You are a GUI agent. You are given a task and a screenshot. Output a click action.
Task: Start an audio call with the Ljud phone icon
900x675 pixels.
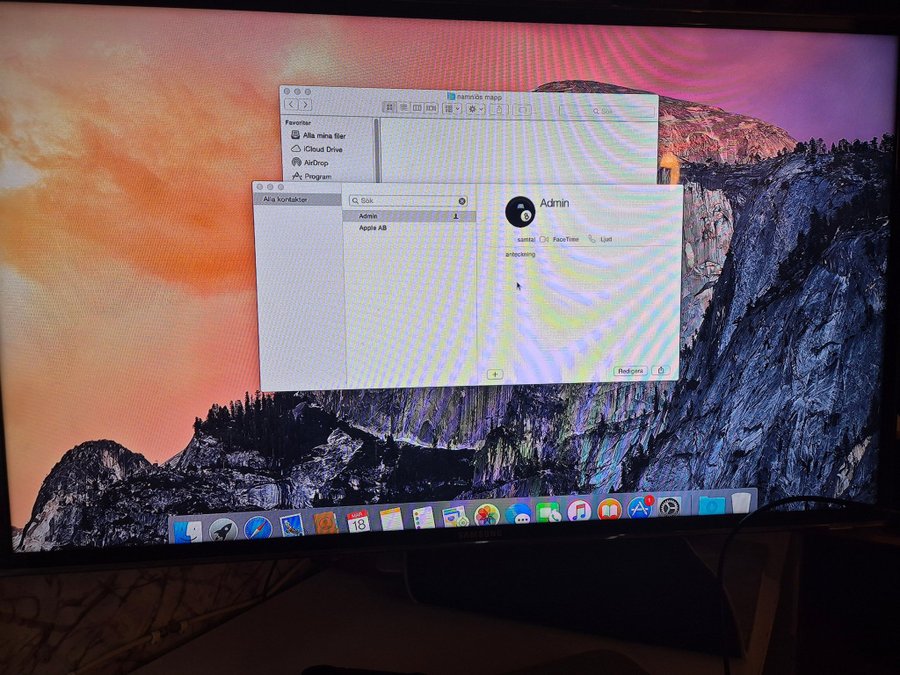pos(592,240)
